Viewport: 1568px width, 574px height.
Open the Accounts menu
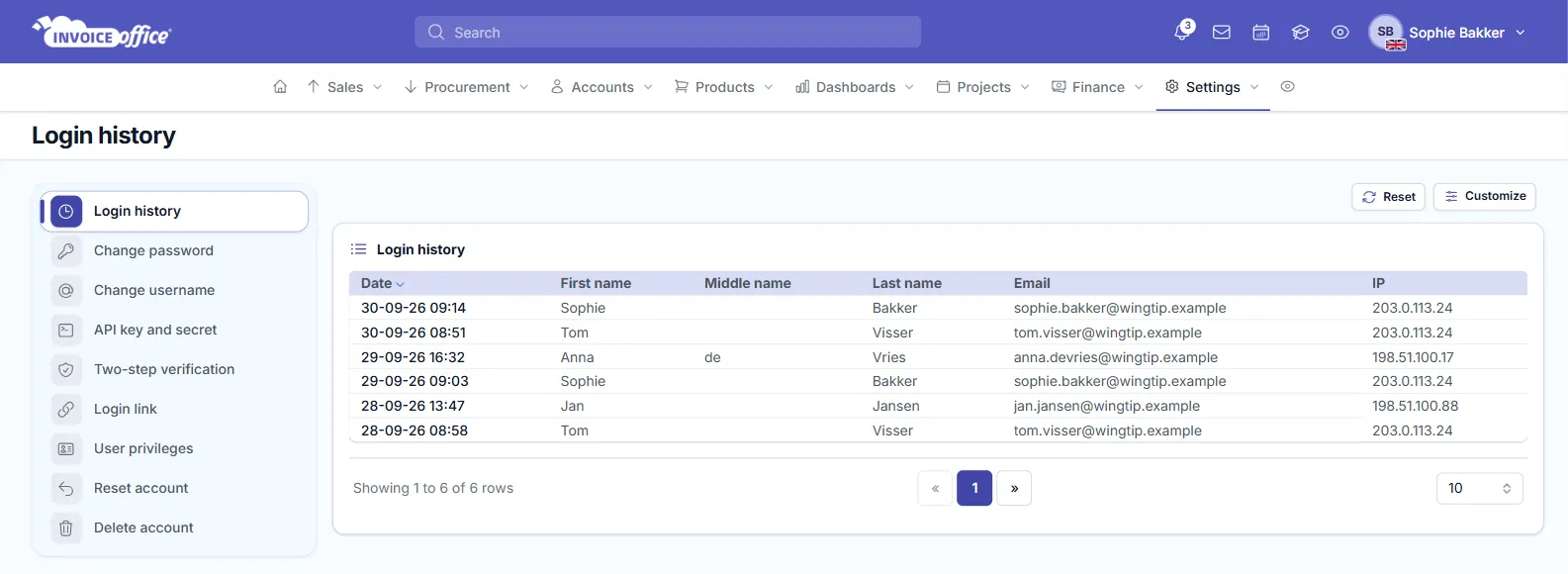tap(601, 87)
